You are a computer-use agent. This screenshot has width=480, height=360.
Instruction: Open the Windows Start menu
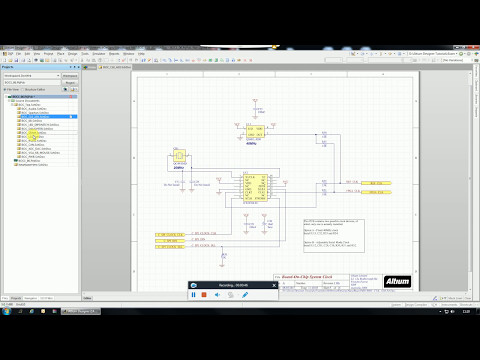click(7, 311)
